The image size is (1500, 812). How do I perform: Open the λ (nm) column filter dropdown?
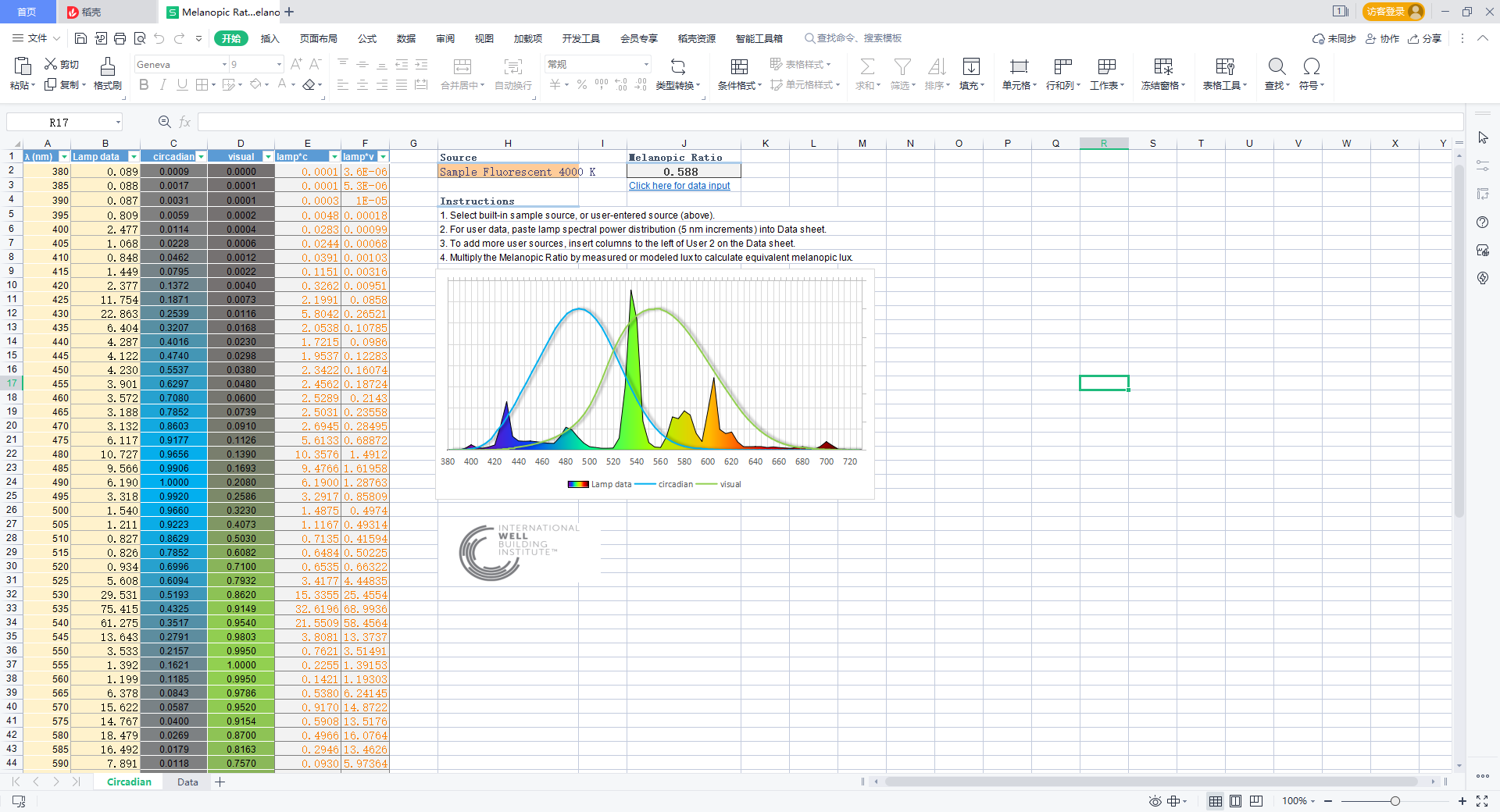[x=65, y=157]
